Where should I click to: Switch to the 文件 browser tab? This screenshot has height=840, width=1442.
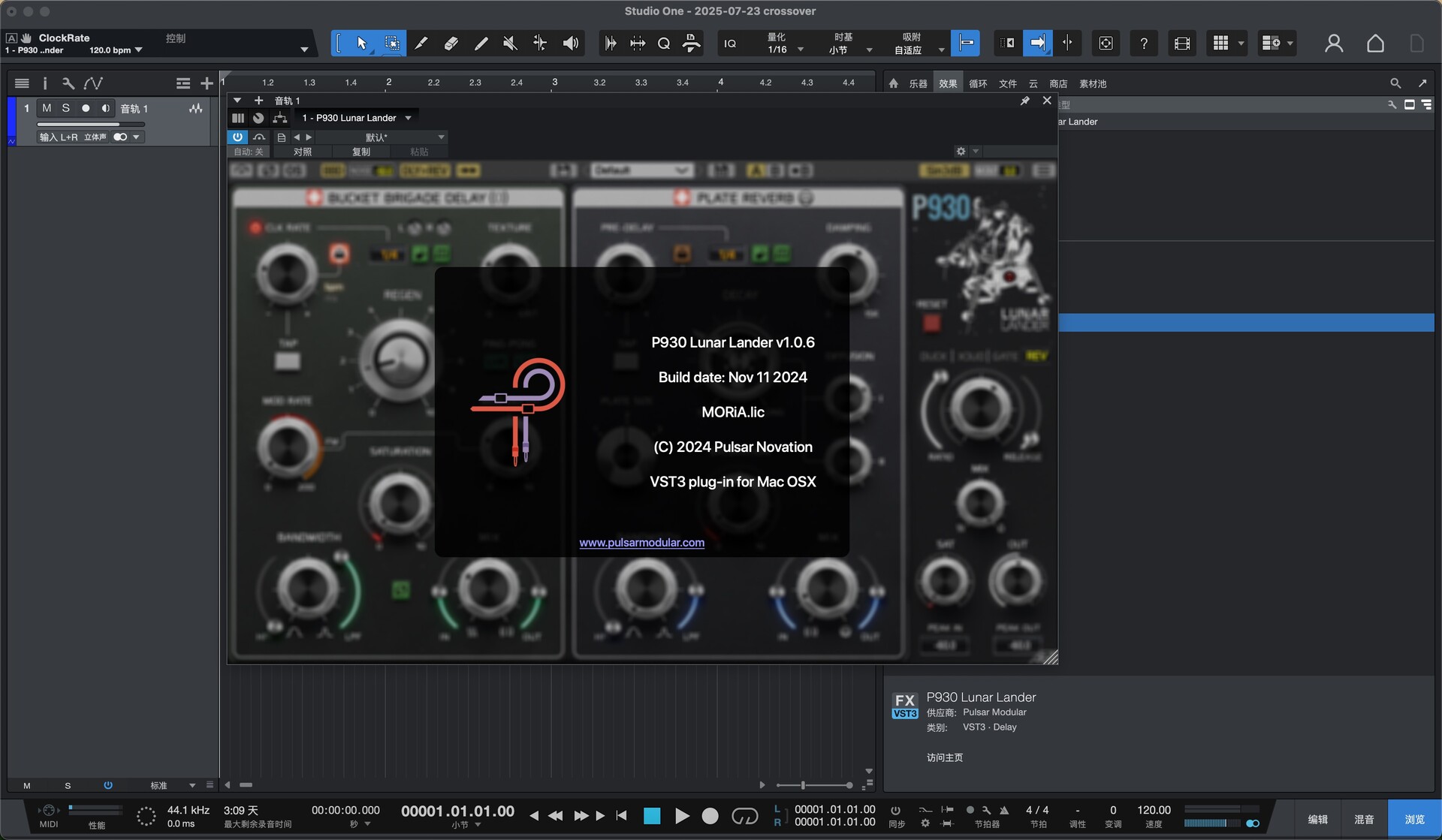(x=1008, y=83)
